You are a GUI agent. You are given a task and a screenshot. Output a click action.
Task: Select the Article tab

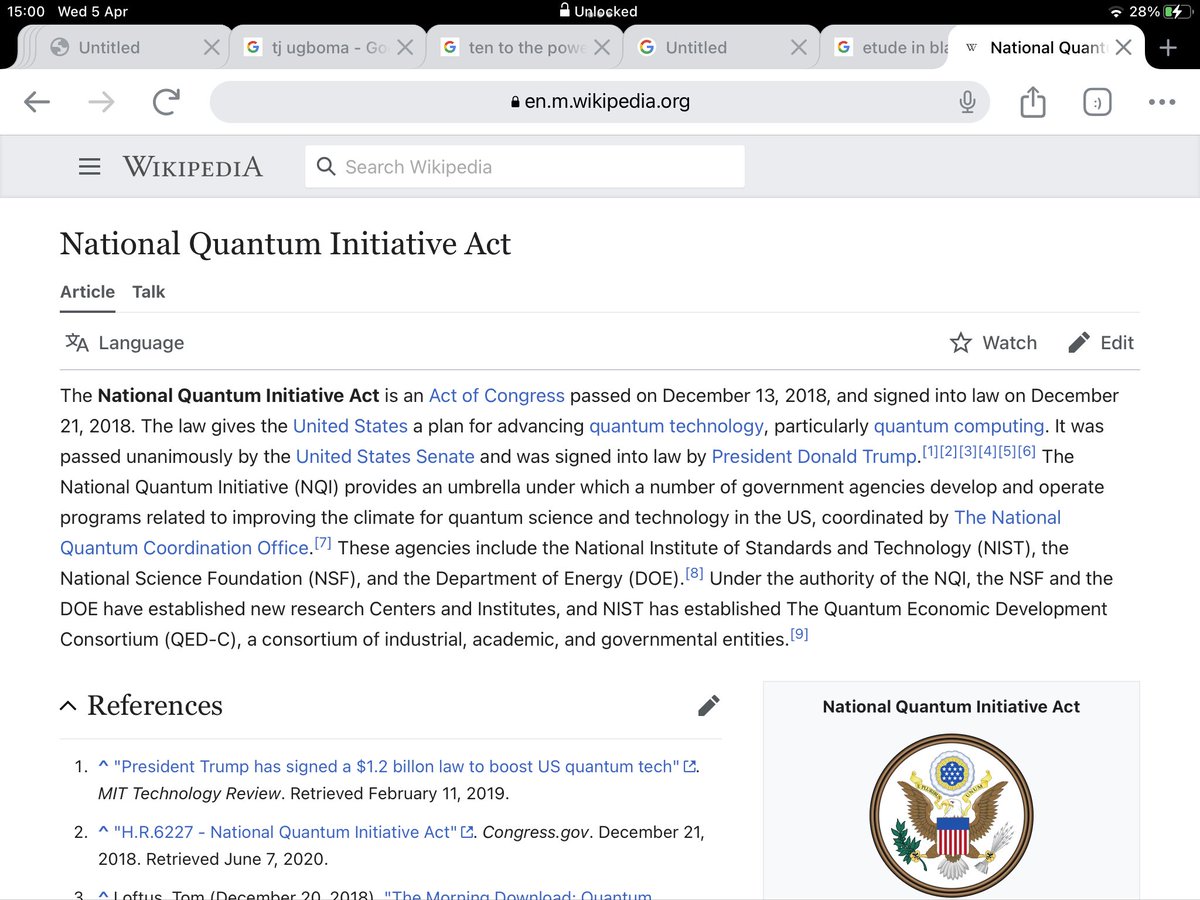(87, 292)
